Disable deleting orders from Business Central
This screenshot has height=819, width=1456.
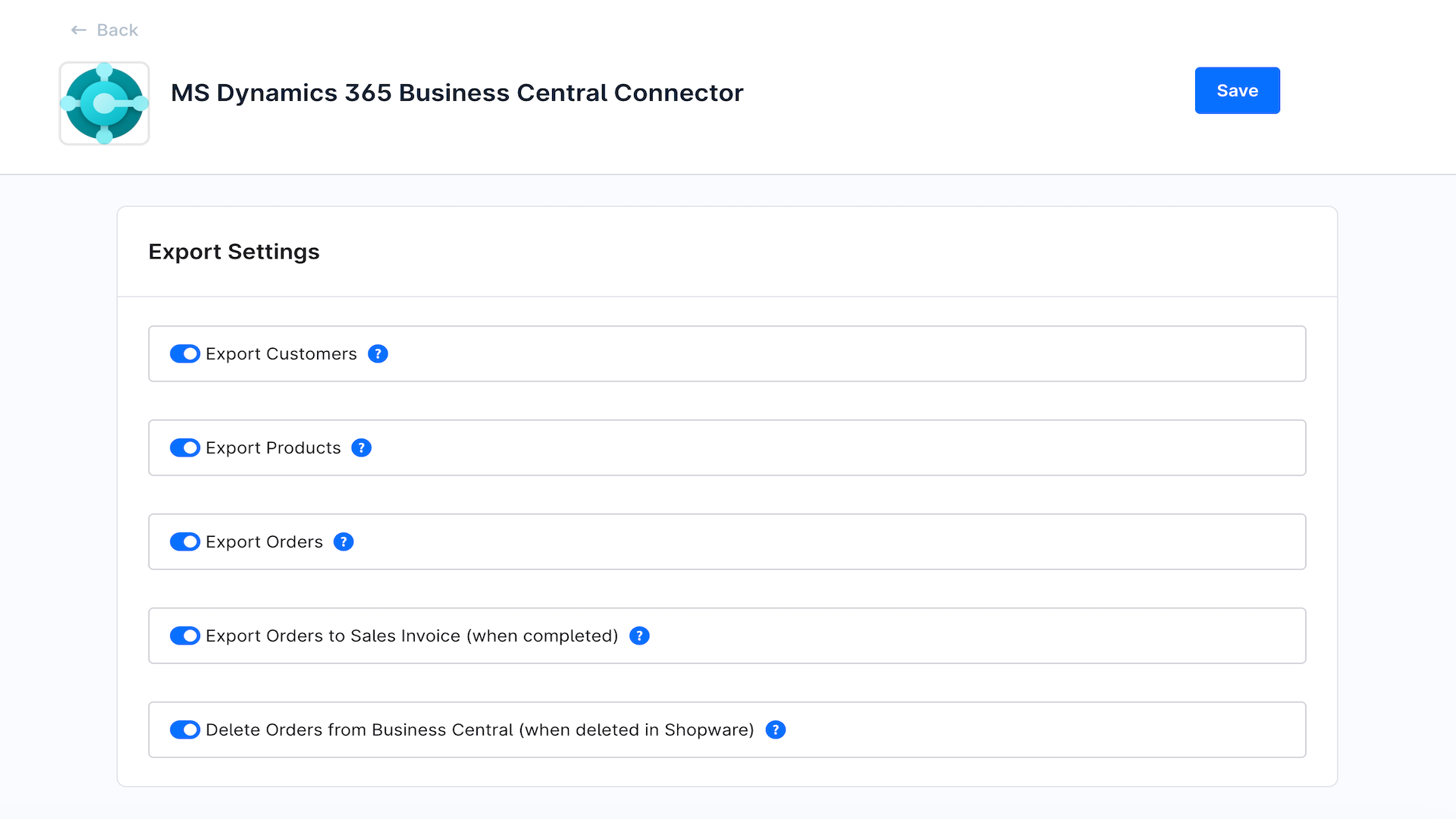point(184,730)
